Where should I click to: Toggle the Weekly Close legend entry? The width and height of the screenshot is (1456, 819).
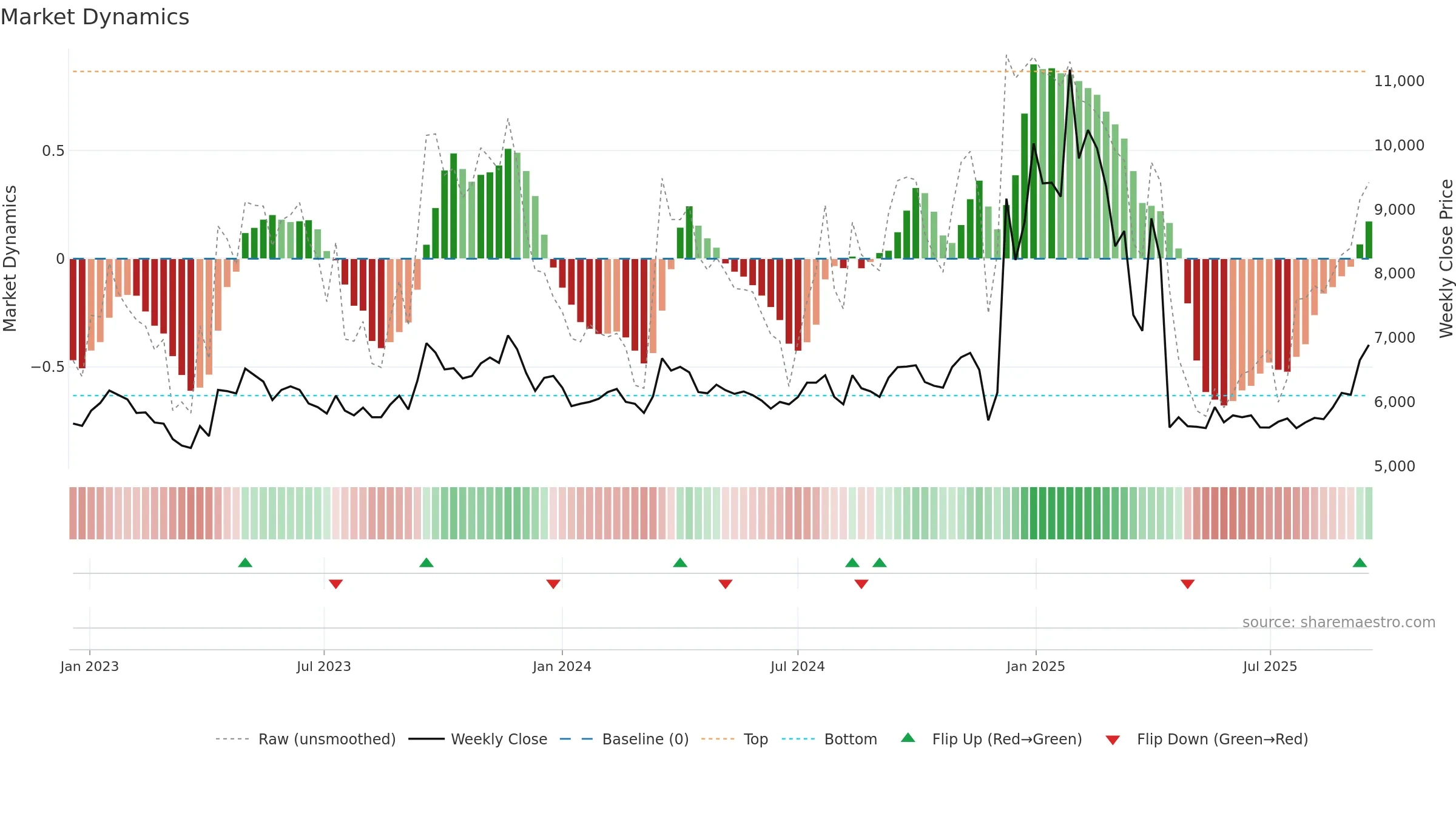click(x=477, y=739)
